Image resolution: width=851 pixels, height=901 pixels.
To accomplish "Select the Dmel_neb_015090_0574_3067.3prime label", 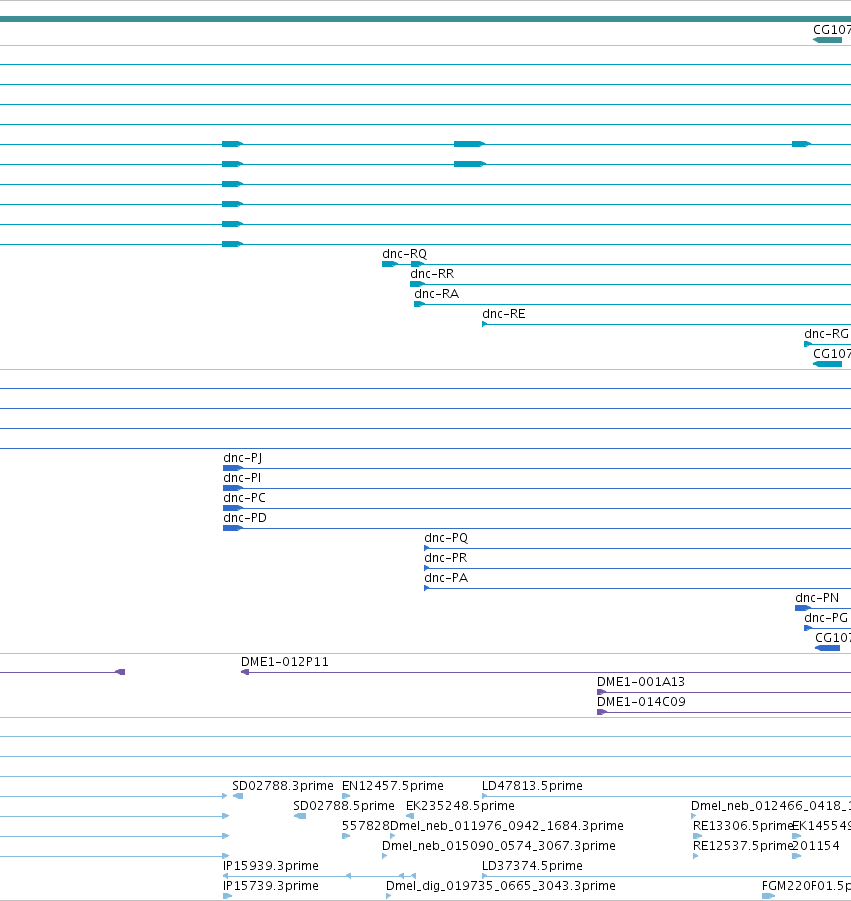I will pos(499,846).
